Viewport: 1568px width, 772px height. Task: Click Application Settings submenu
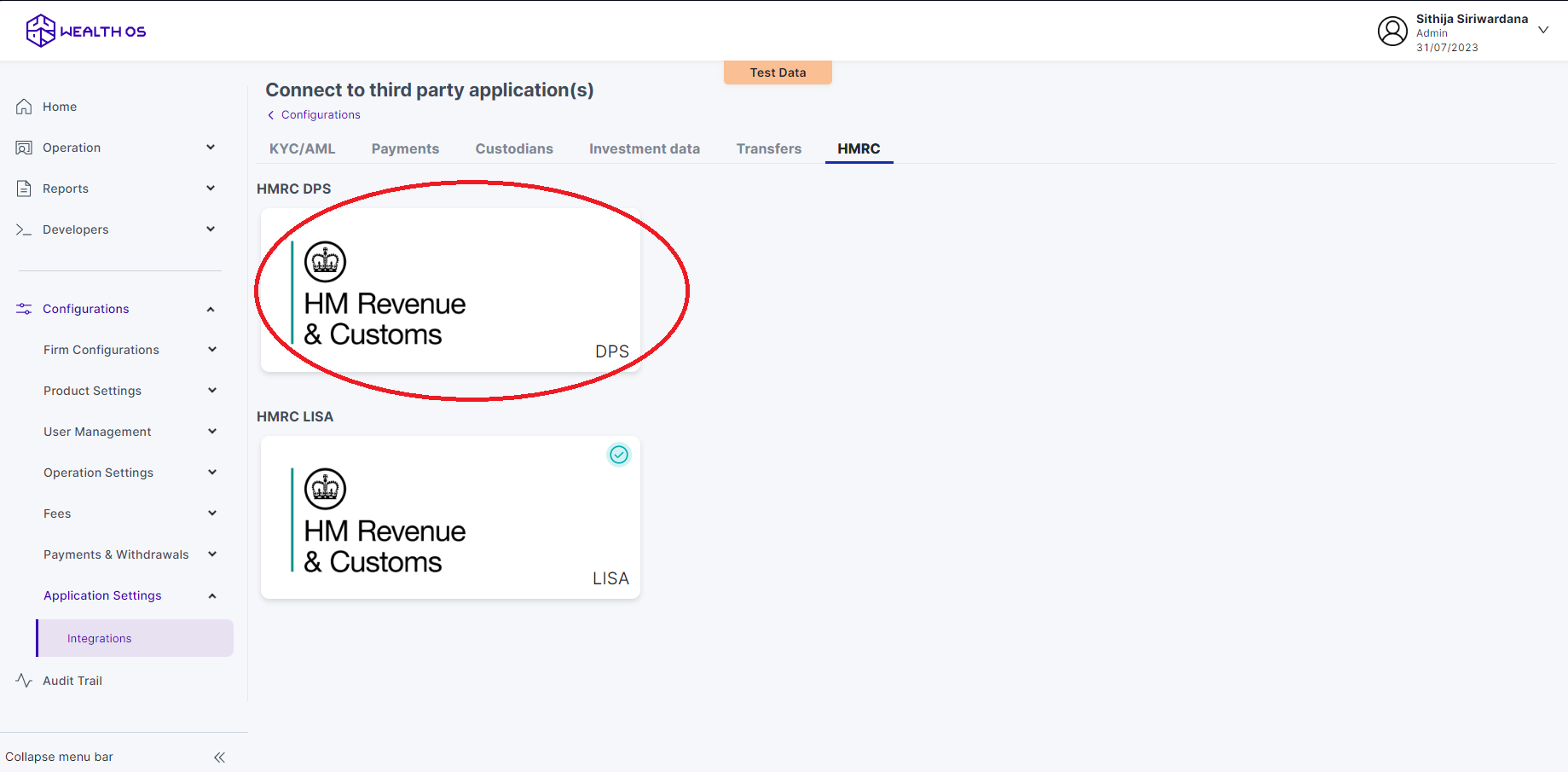pyautogui.click(x=102, y=595)
